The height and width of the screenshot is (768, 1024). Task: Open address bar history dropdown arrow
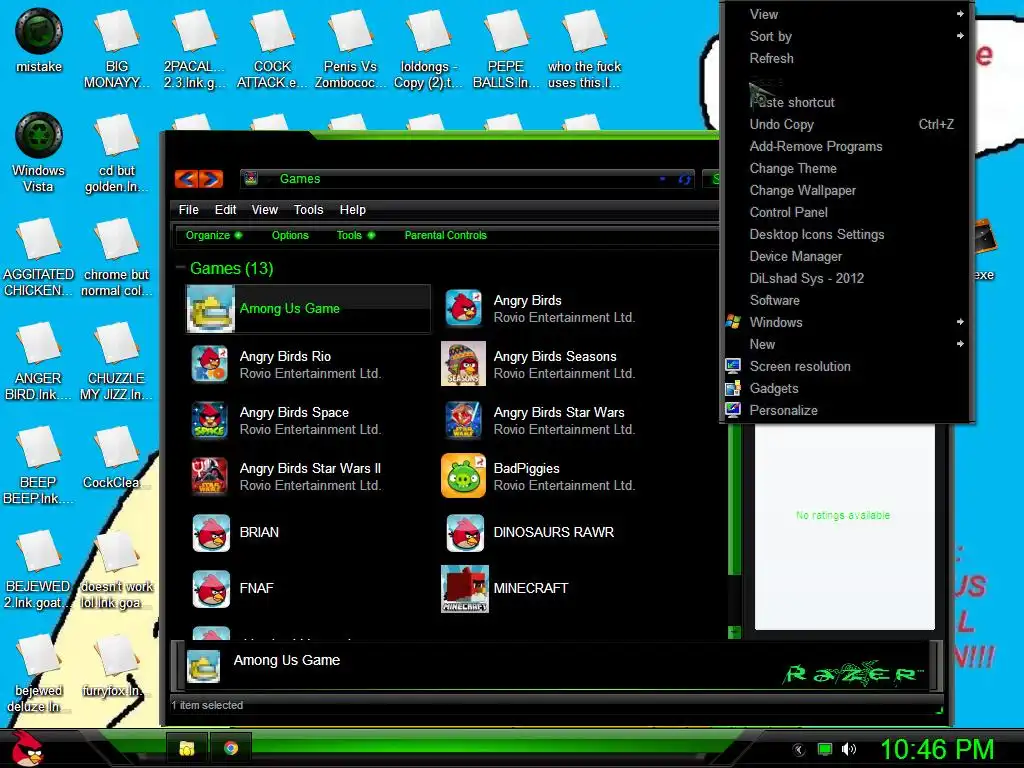pyautogui.click(x=662, y=179)
